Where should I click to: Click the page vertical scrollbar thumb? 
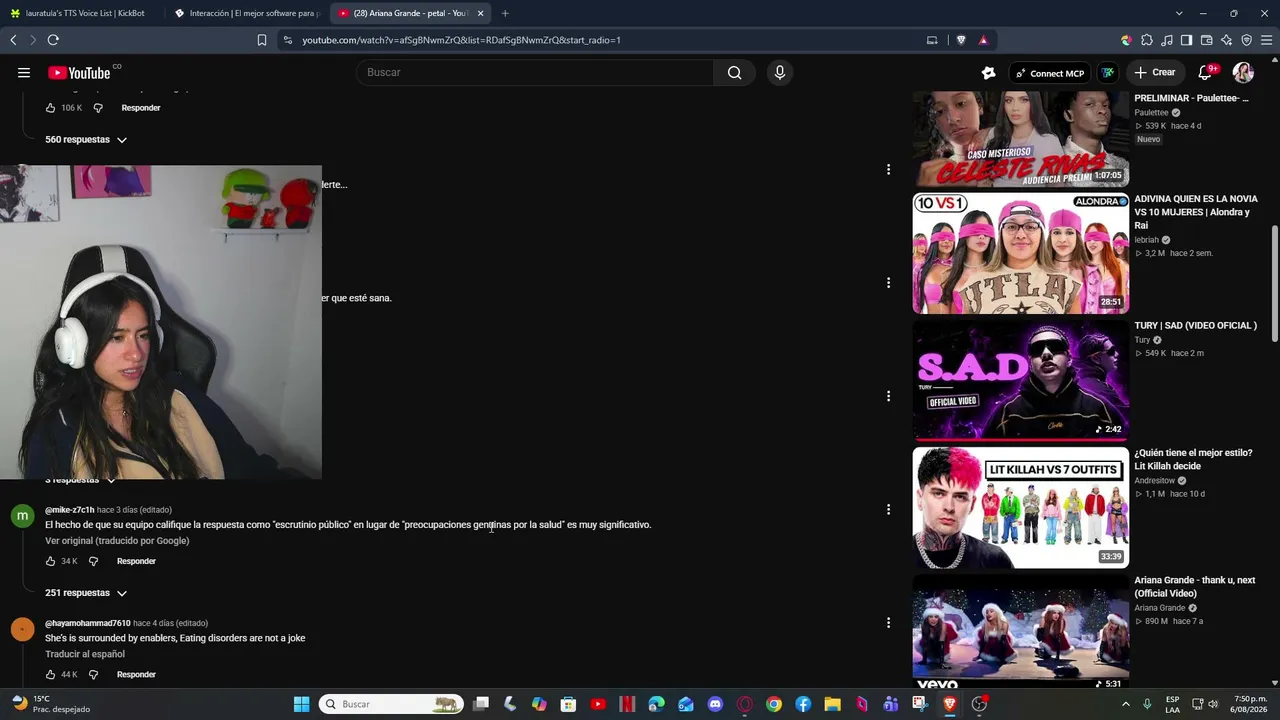click(1274, 285)
